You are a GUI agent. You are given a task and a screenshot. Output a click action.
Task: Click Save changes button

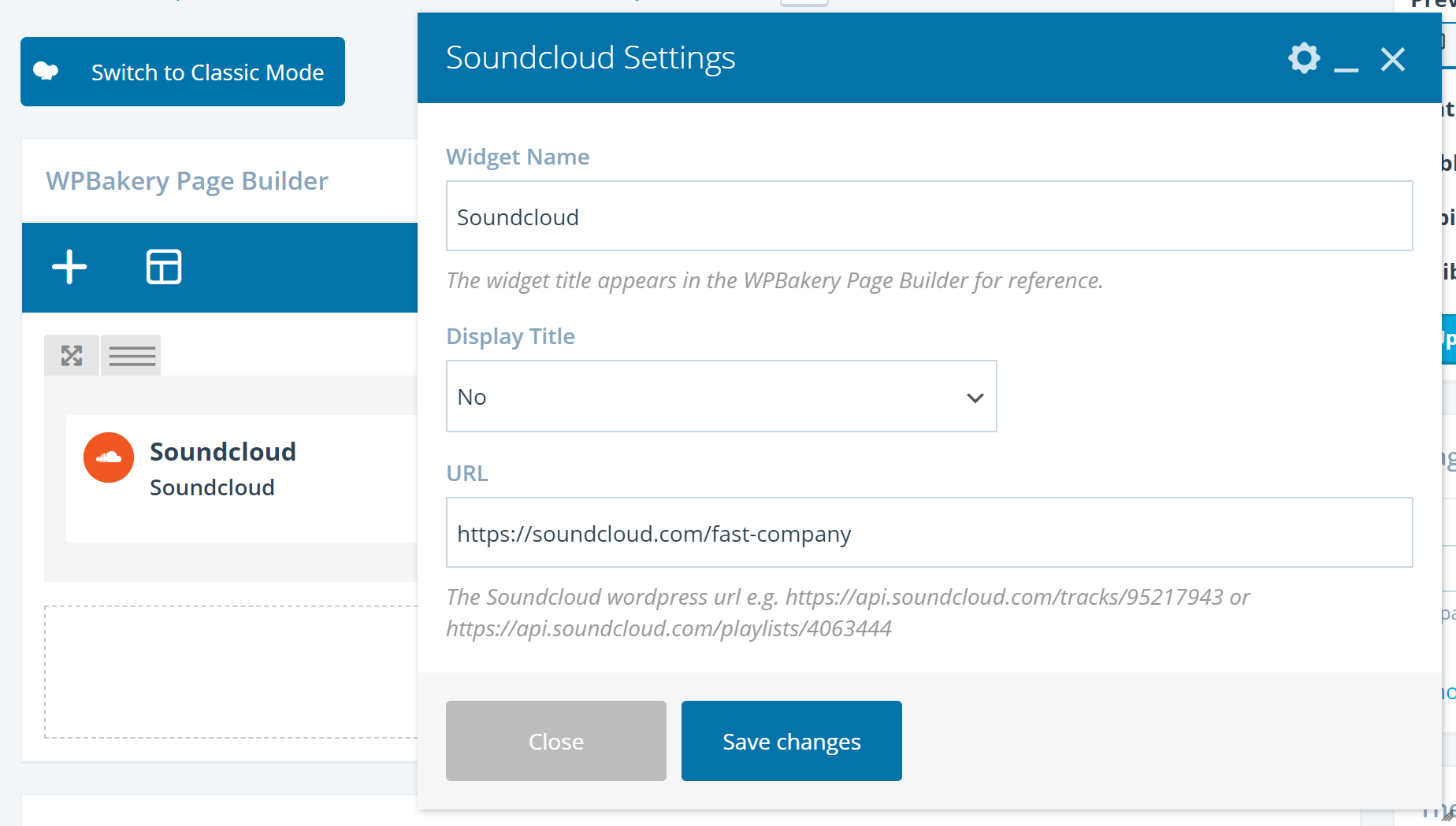[792, 741]
